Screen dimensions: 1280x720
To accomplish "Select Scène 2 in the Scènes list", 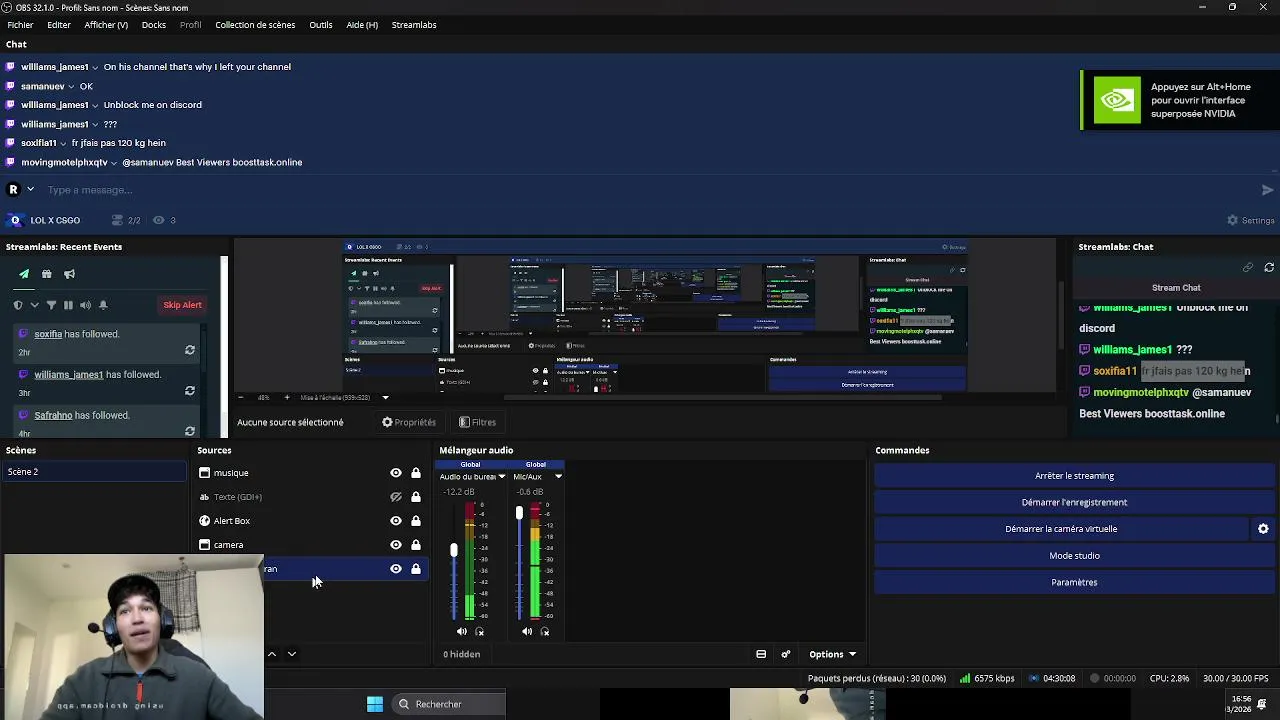I will point(95,472).
